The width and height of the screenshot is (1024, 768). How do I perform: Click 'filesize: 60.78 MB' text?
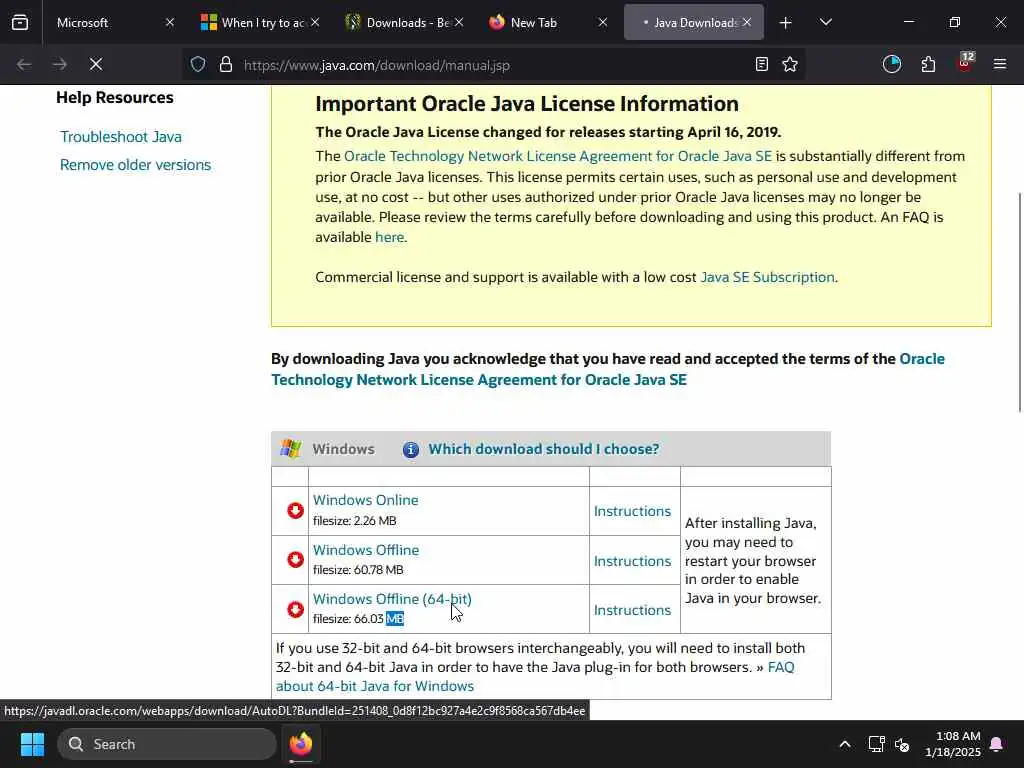[358, 569]
